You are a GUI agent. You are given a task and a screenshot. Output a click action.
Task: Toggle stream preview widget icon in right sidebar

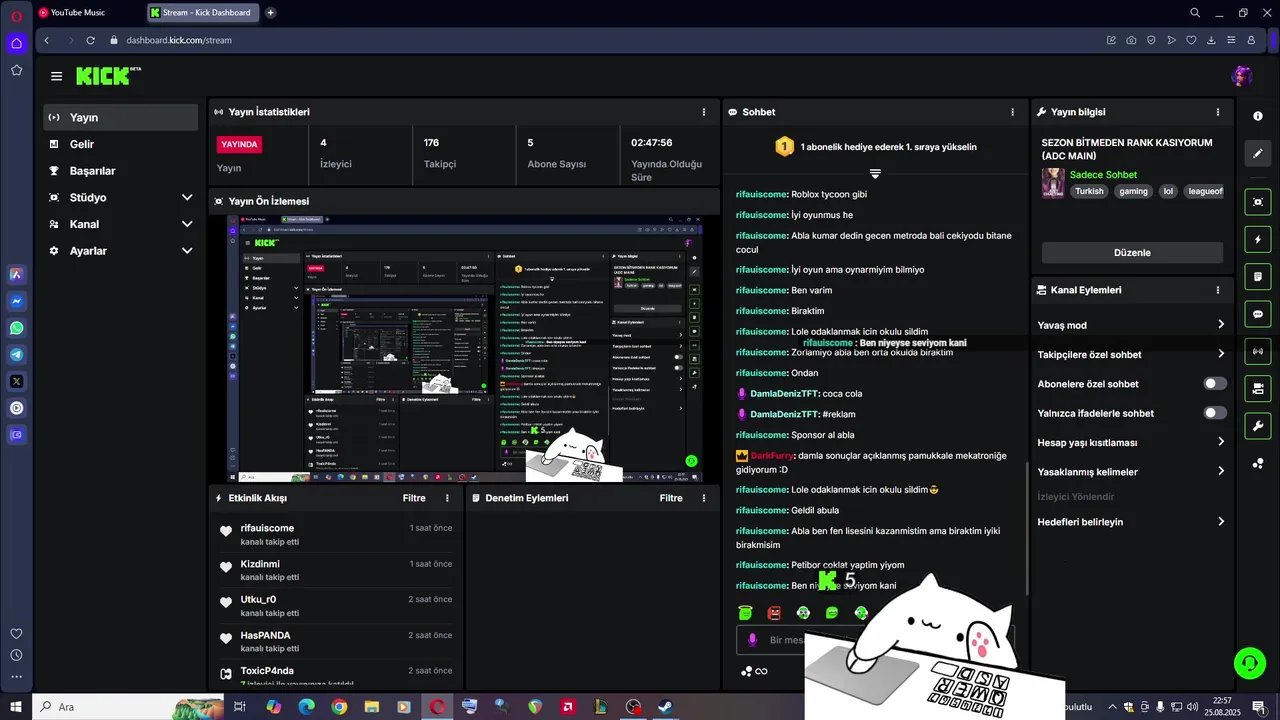coord(1258,202)
